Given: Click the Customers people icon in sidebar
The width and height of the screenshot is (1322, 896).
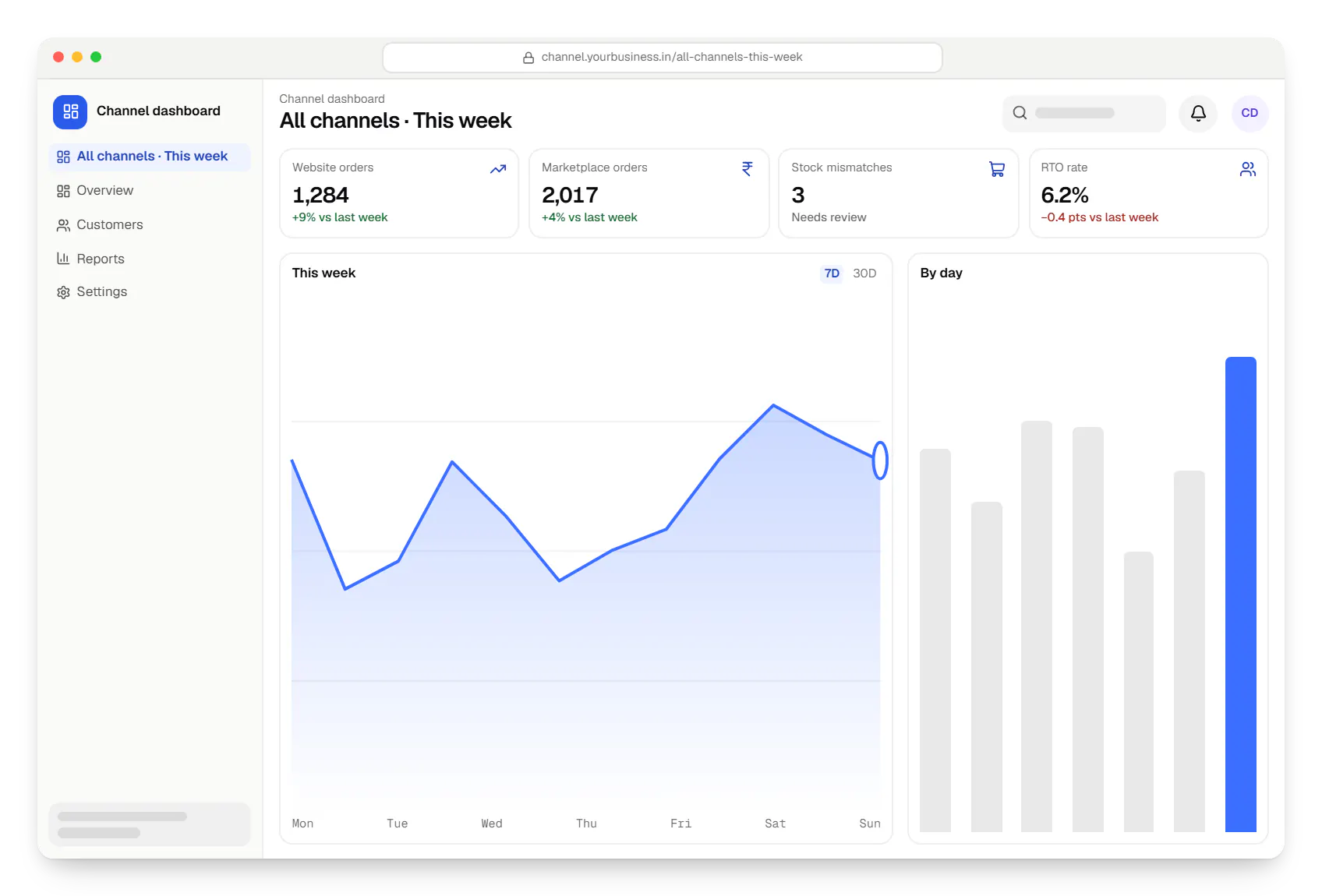Looking at the screenshot, I should click(x=63, y=225).
